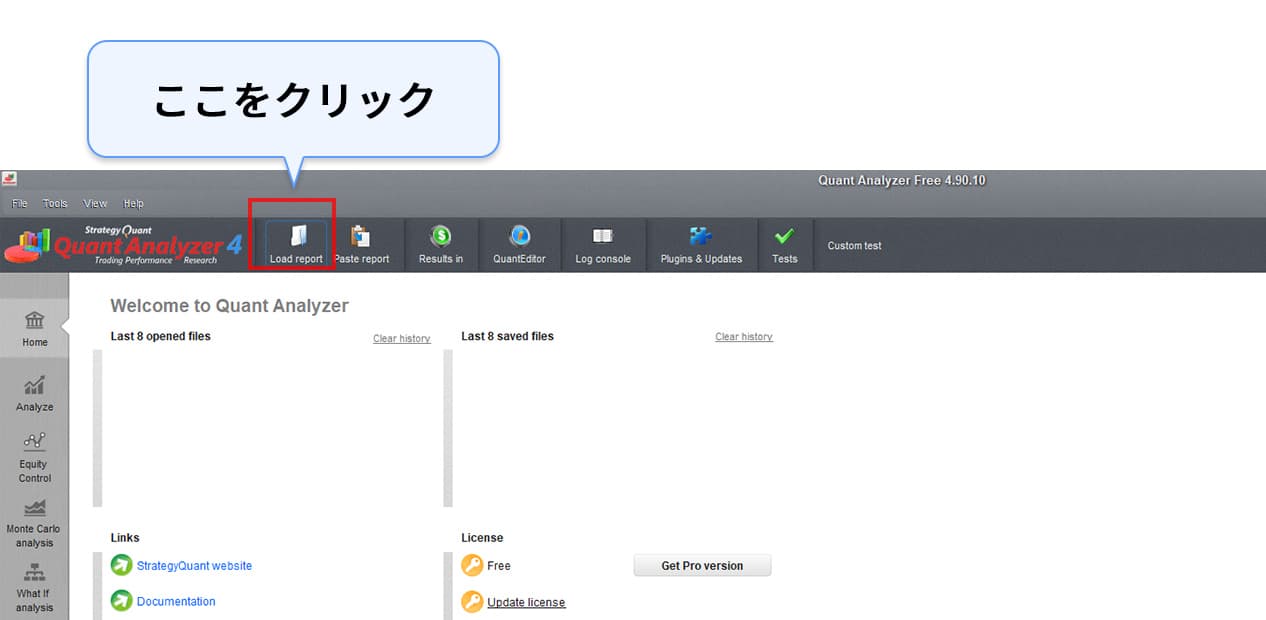Click green arrow icon beside StrategyQuant website
Image resolution: width=1266 pixels, height=620 pixels.
coord(122,565)
